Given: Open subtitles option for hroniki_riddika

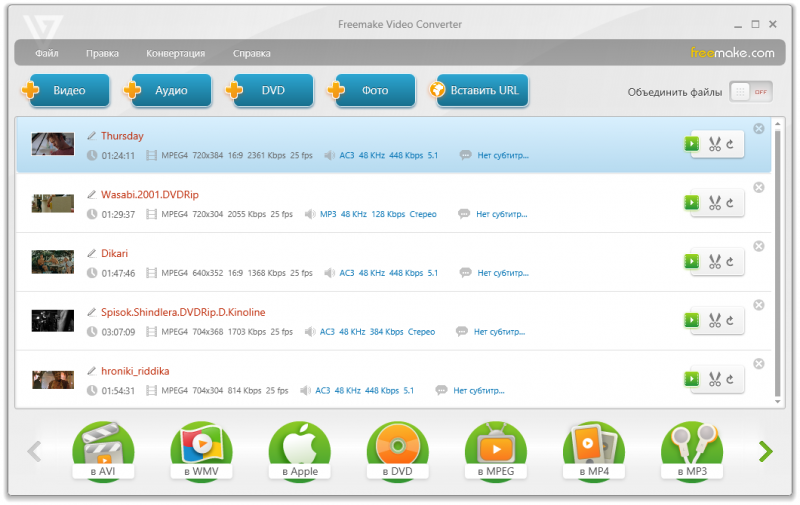Looking at the screenshot, I should [479, 390].
